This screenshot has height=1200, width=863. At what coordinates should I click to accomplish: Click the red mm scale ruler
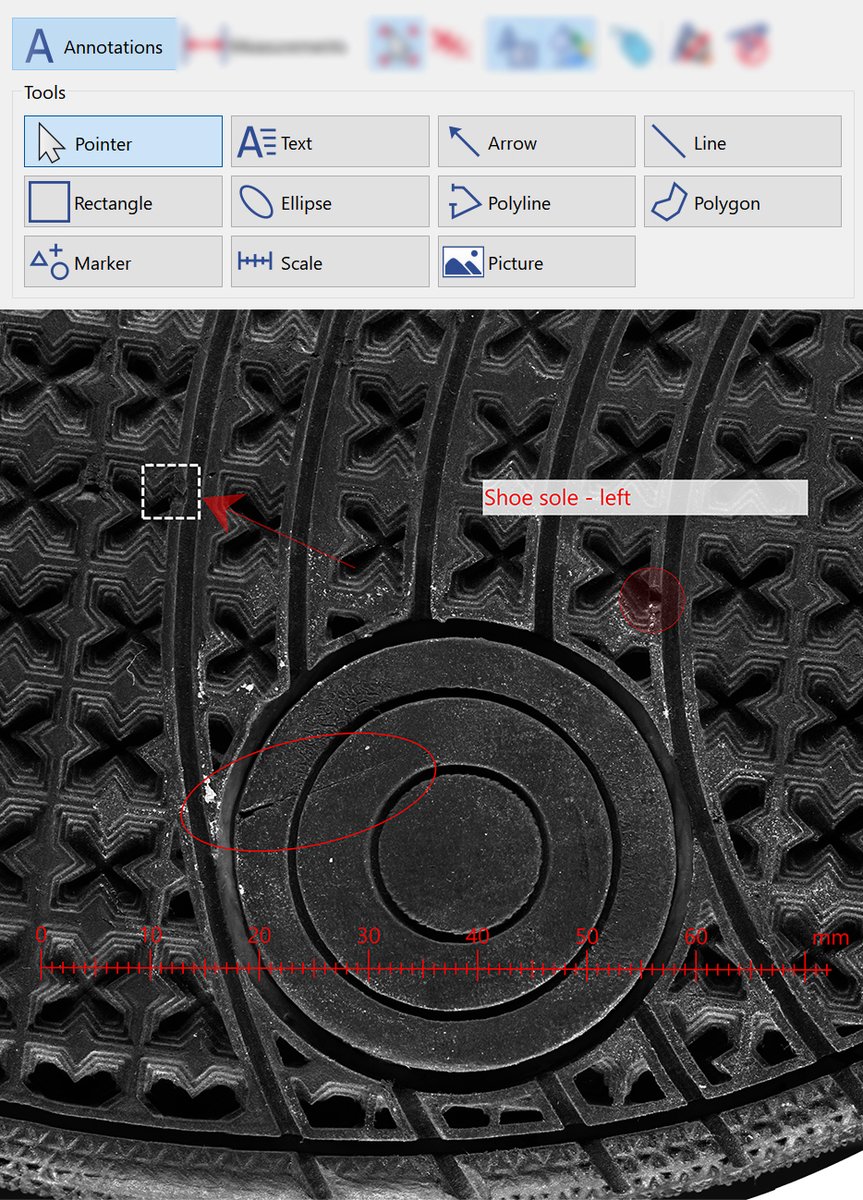point(435,968)
